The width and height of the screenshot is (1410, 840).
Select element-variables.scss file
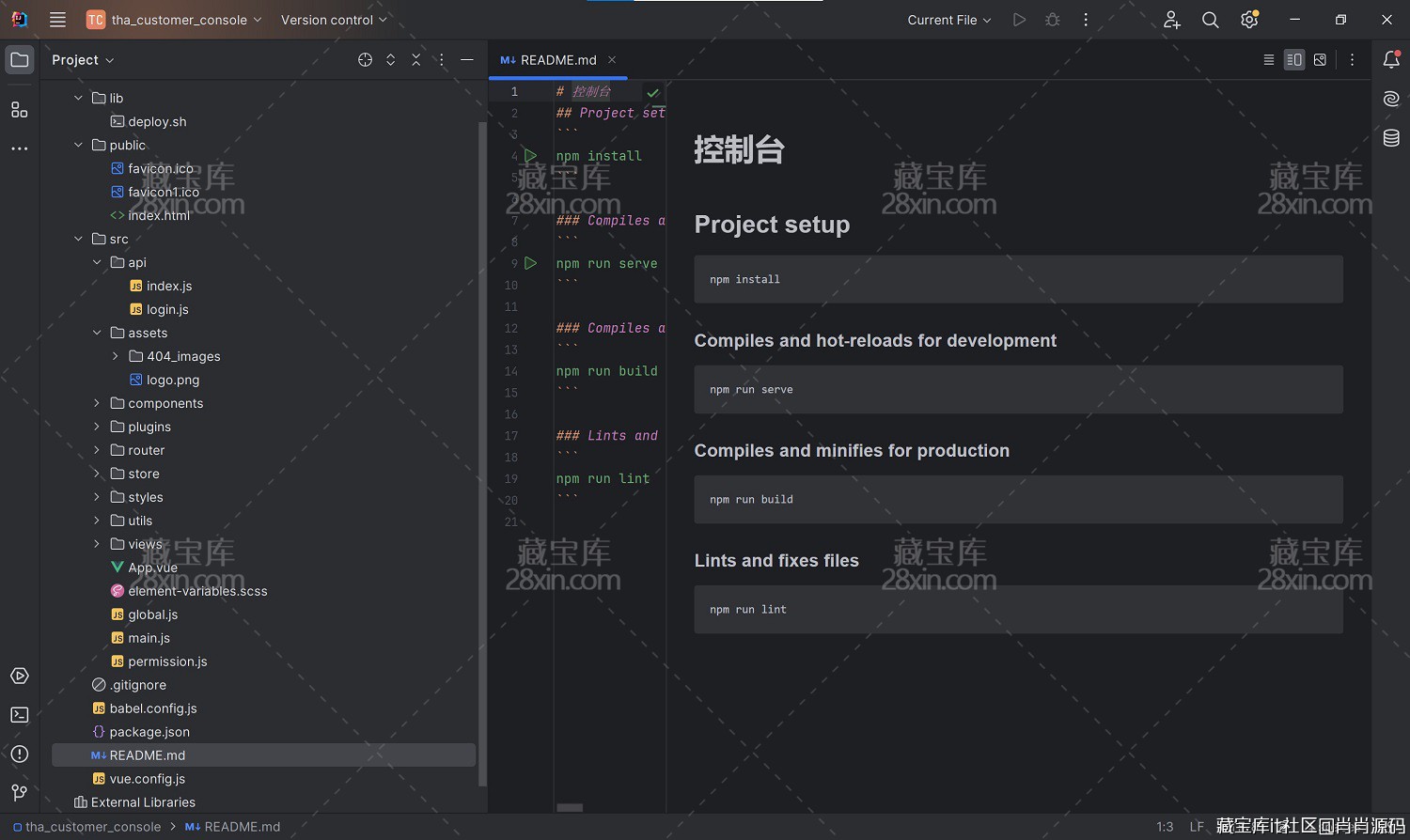pos(197,592)
